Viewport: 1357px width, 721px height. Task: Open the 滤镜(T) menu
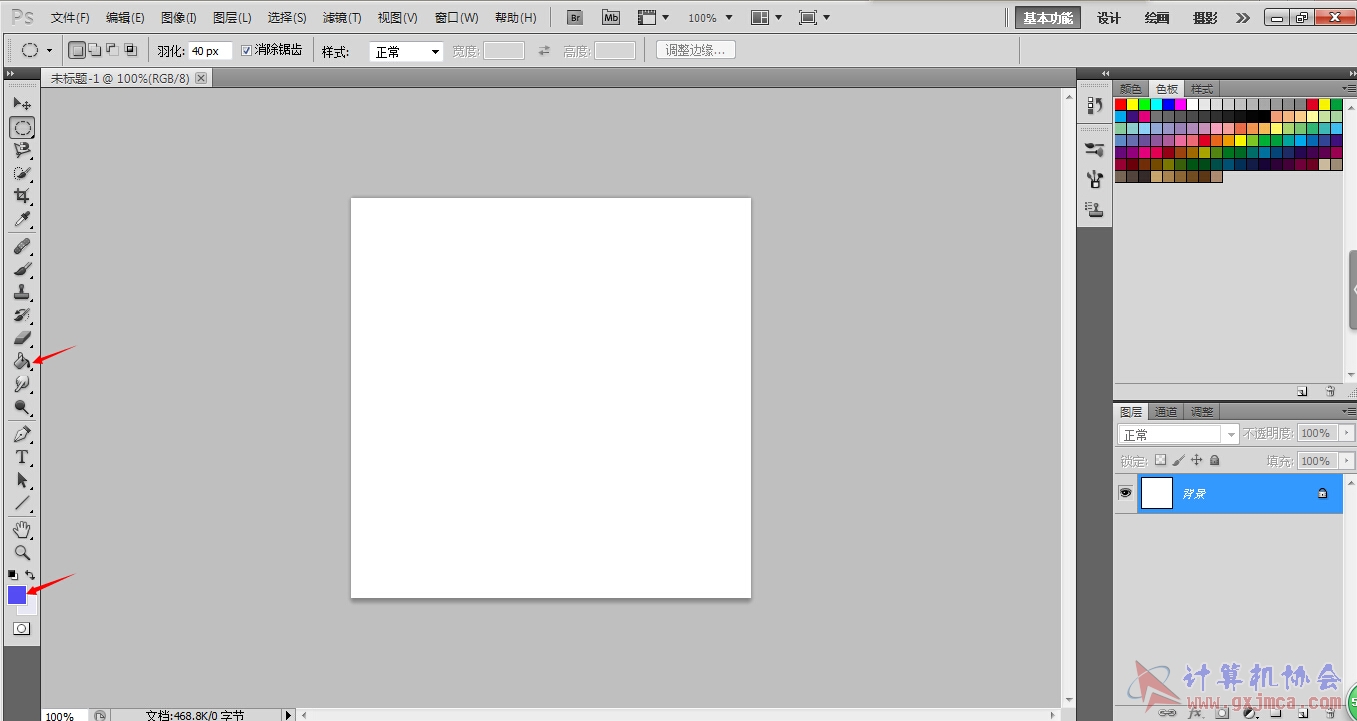click(x=342, y=18)
